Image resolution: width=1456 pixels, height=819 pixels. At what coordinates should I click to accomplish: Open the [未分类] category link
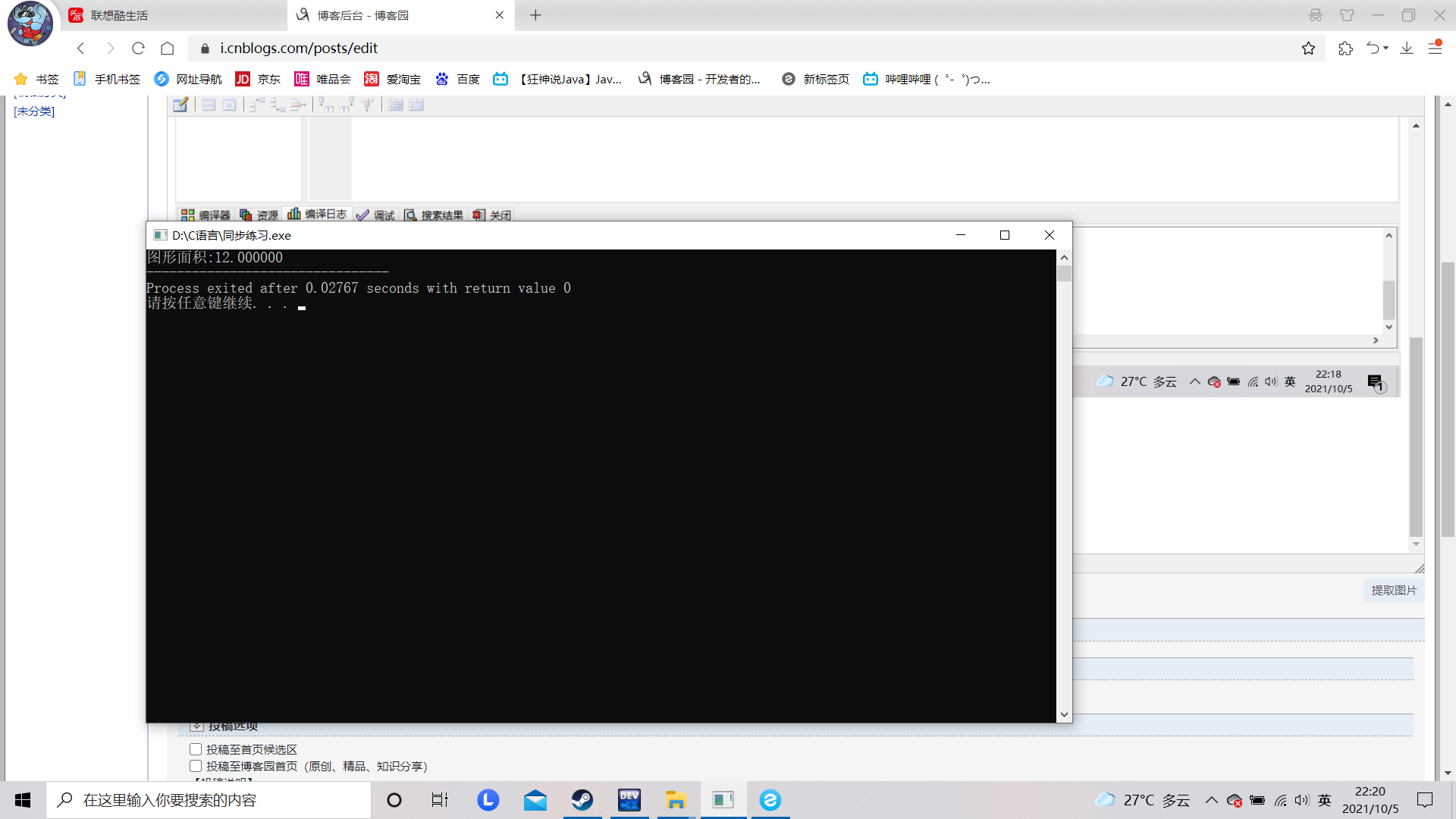tap(34, 111)
